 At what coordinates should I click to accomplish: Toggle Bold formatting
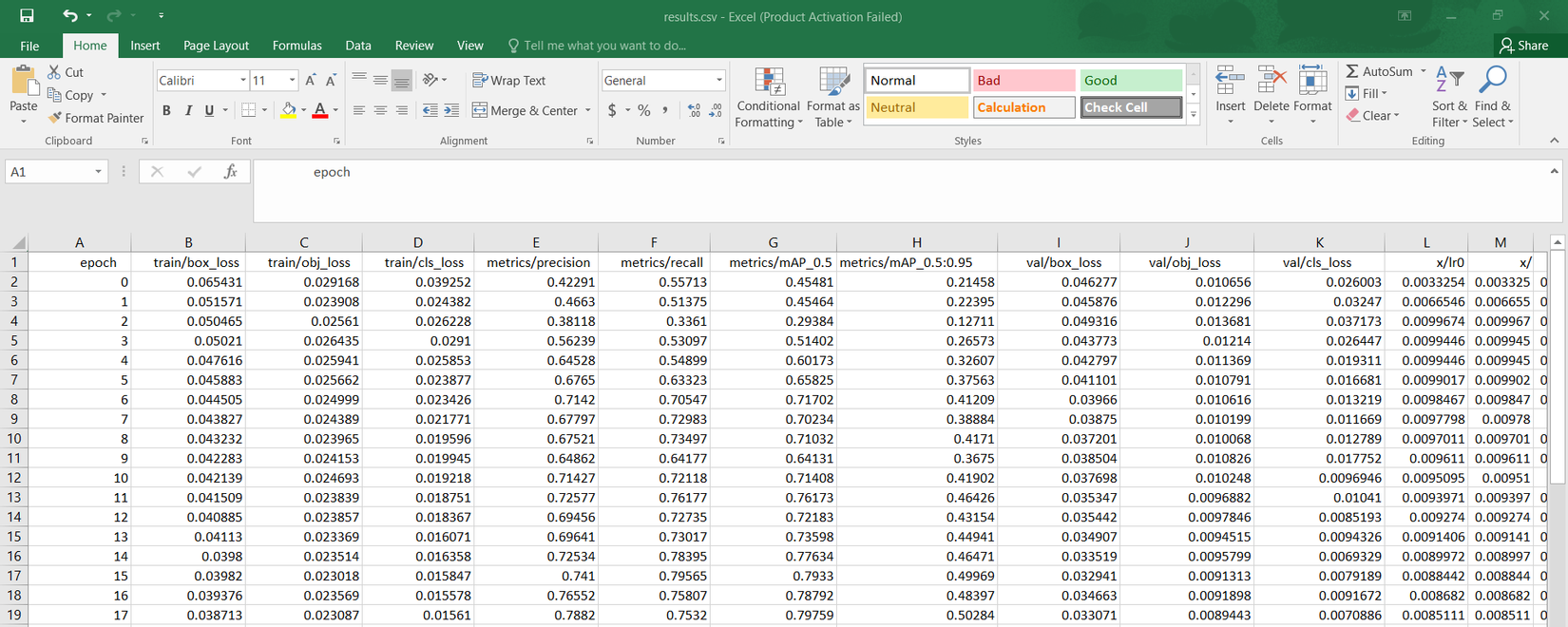[167, 110]
